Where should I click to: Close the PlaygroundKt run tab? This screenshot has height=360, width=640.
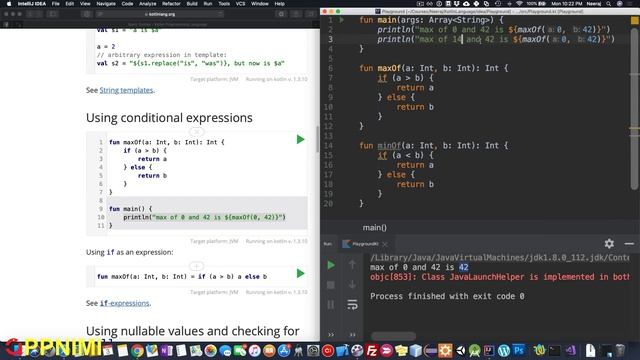[x=385, y=244]
